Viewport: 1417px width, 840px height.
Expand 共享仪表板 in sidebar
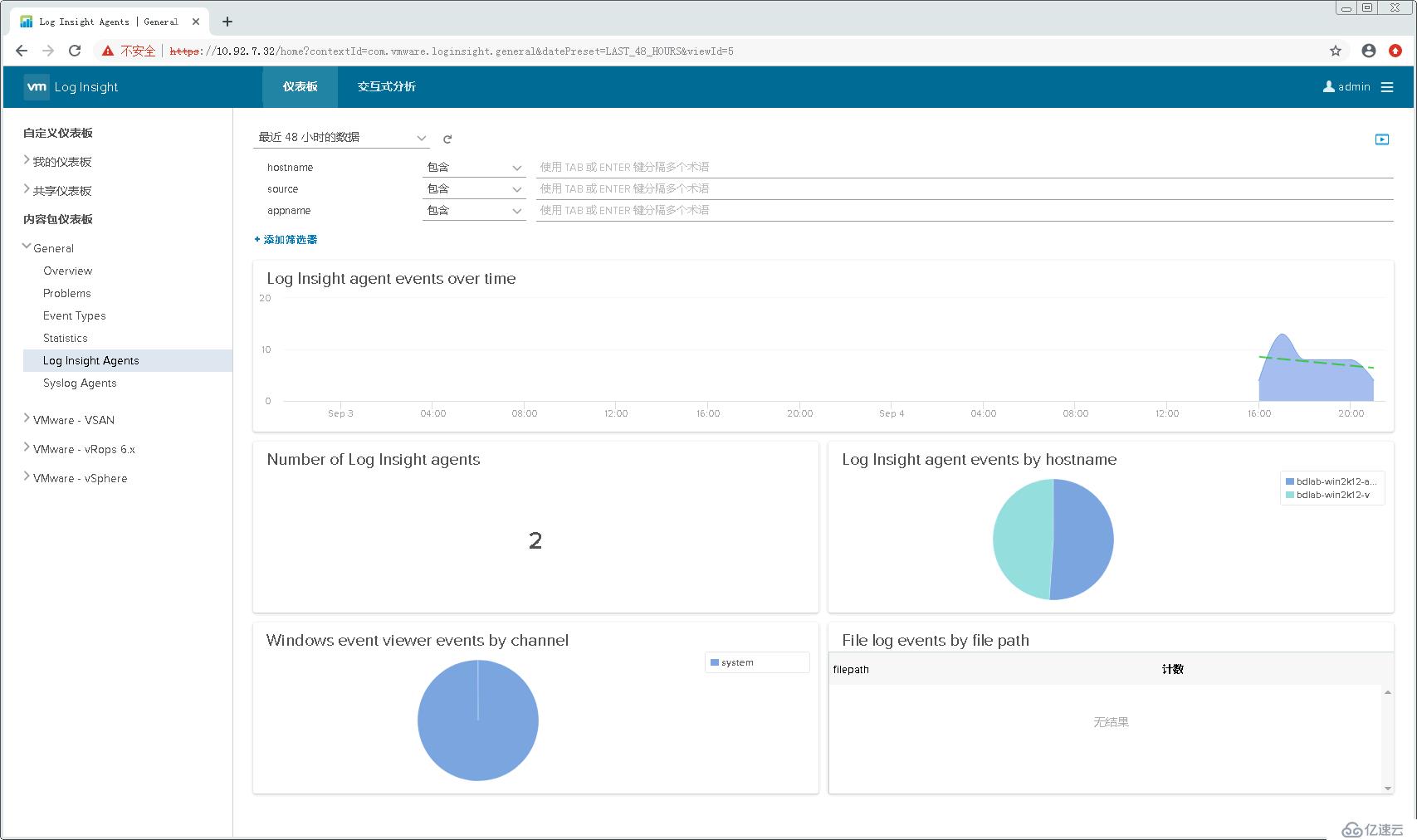27,189
